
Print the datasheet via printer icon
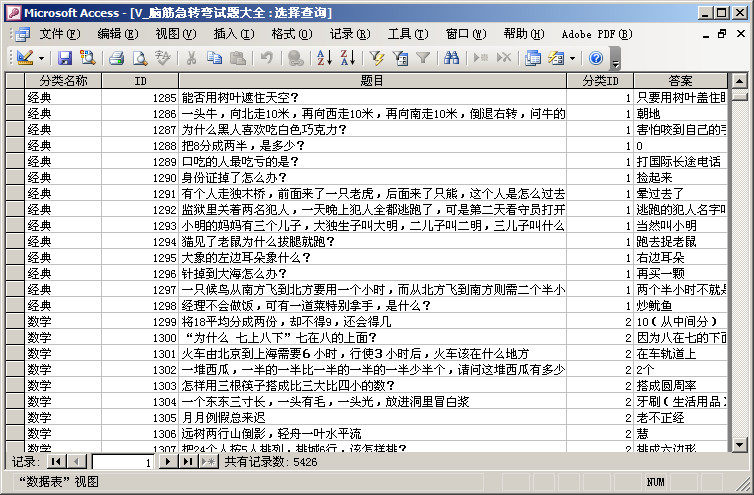coord(116,58)
